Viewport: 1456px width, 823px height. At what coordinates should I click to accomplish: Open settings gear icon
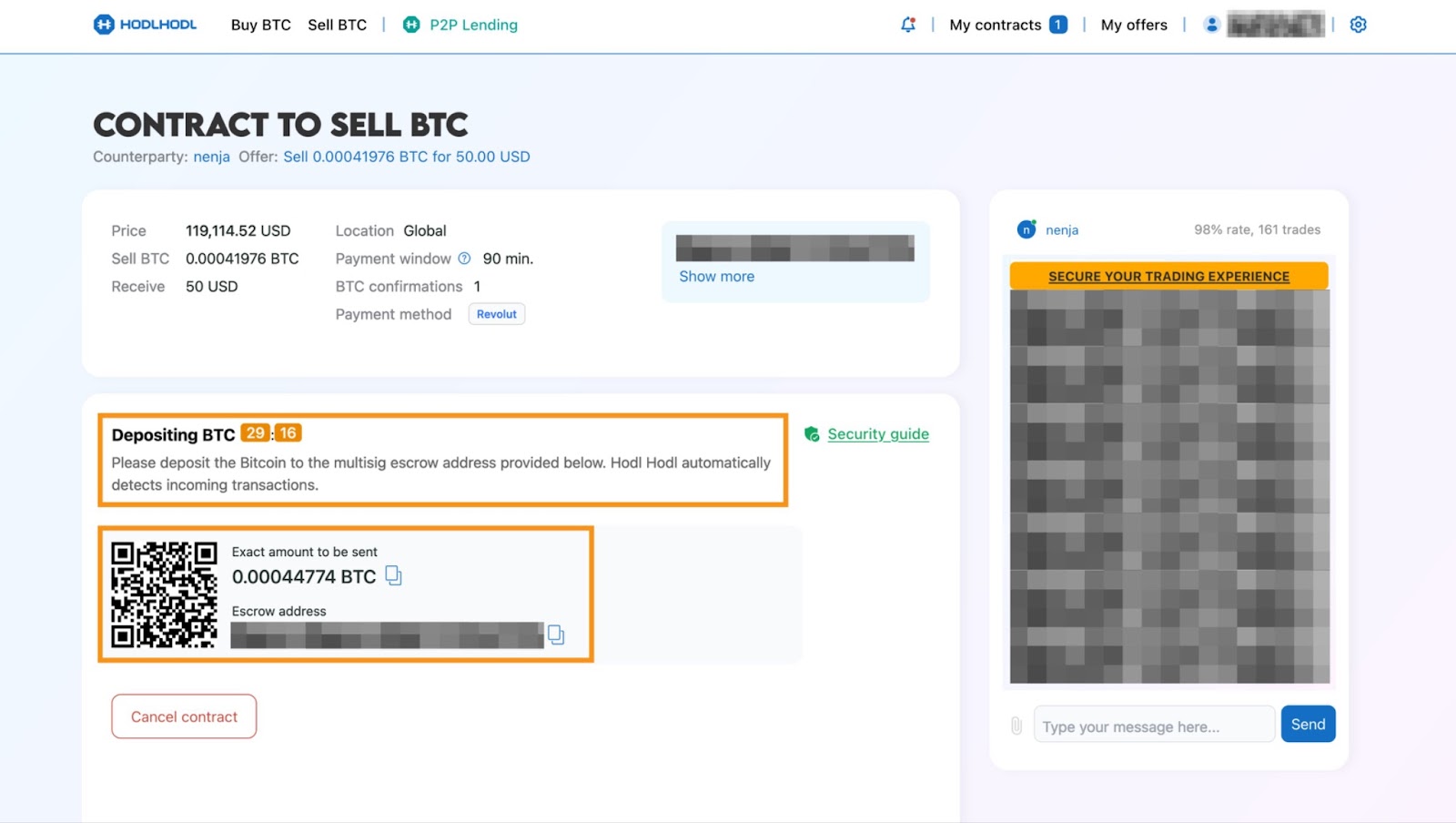1359,25
